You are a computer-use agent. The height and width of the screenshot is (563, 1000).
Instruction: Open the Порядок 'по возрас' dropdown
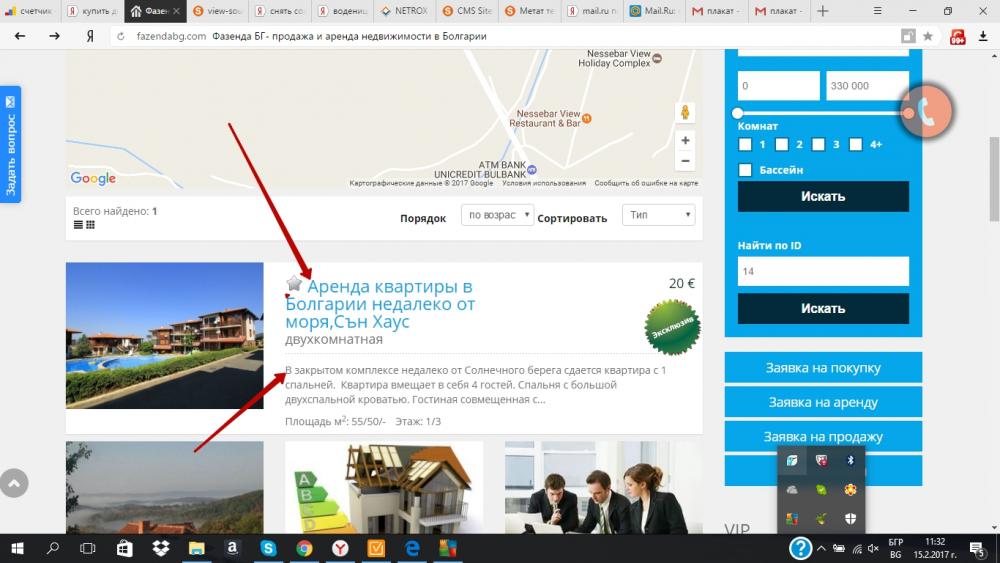497,215
